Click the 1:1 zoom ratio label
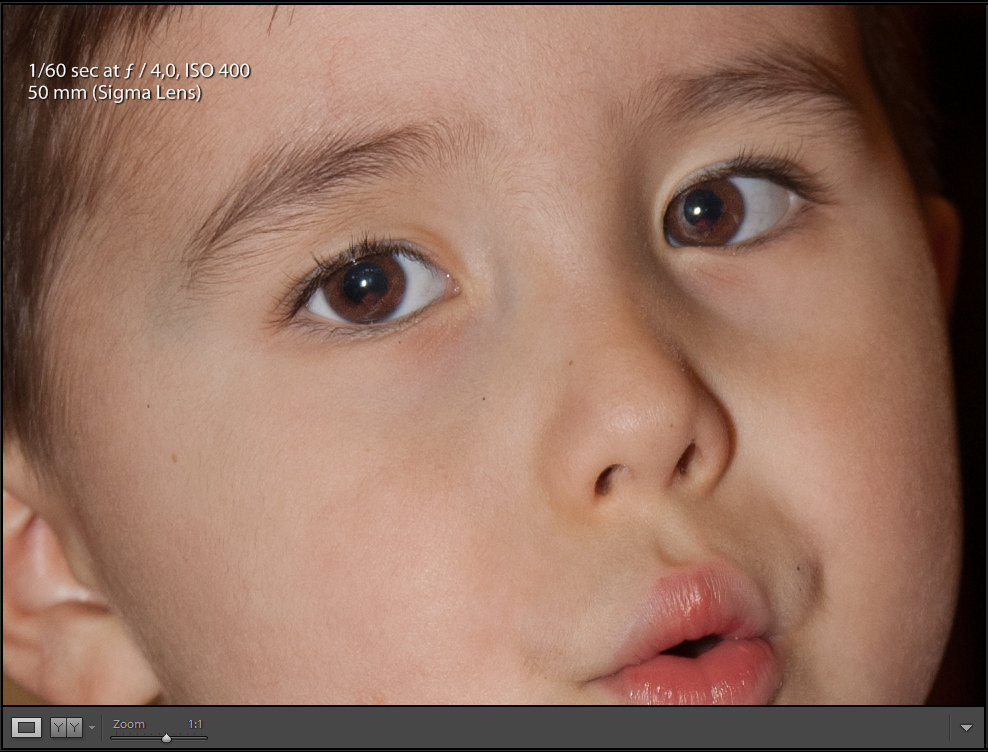Viewport: 988px width, 752px height. pos(195,724)
